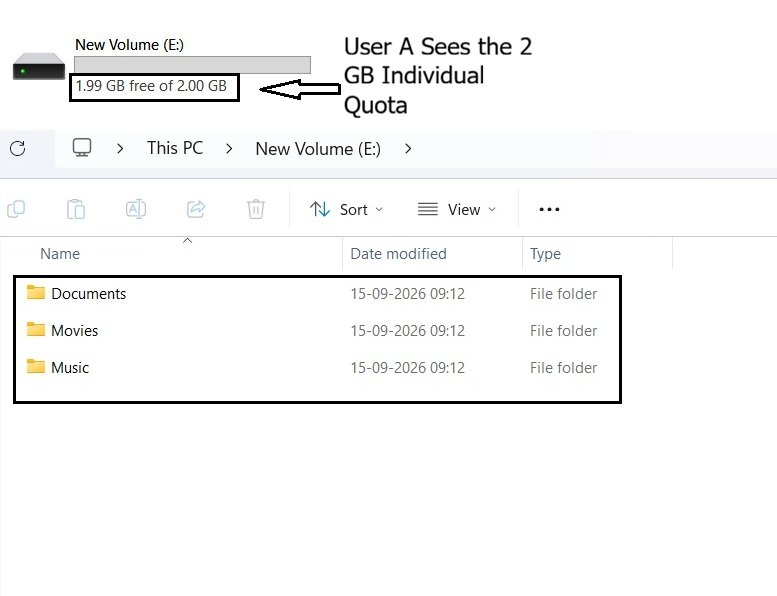The width and height of the screenshot is (777, 596).
Task: Click the sort direction arrow above Name
Action: point(187,241)
